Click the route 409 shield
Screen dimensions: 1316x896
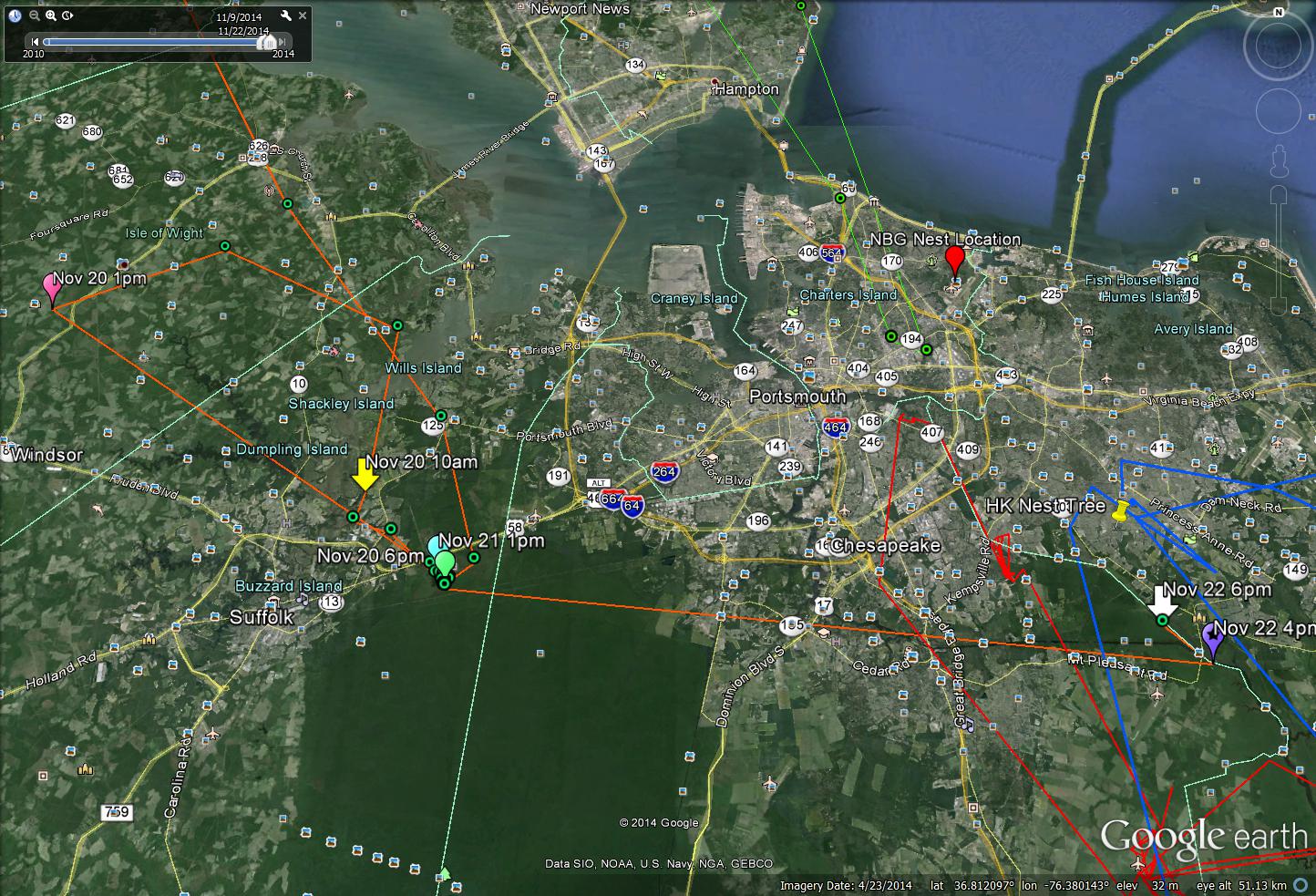tap(967, 449)
